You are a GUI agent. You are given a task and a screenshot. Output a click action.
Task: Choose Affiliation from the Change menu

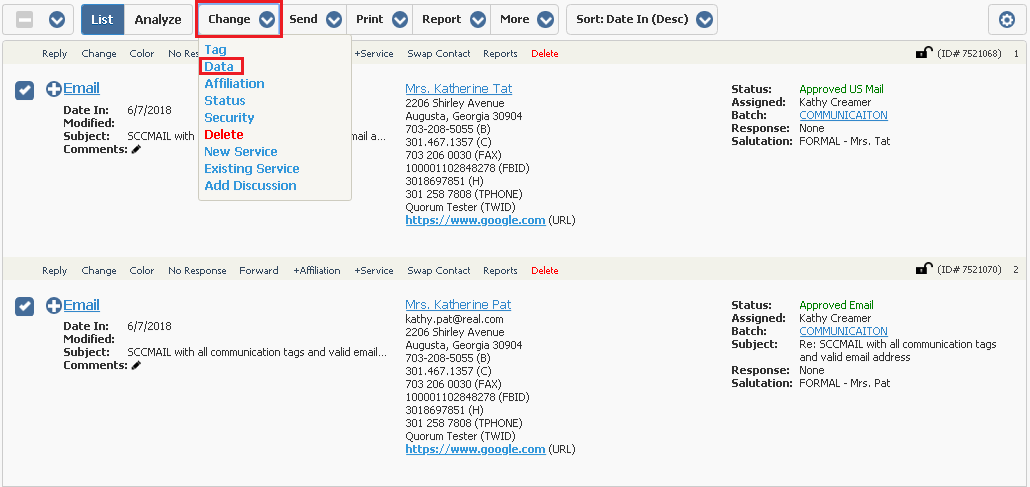coord(235,83)
